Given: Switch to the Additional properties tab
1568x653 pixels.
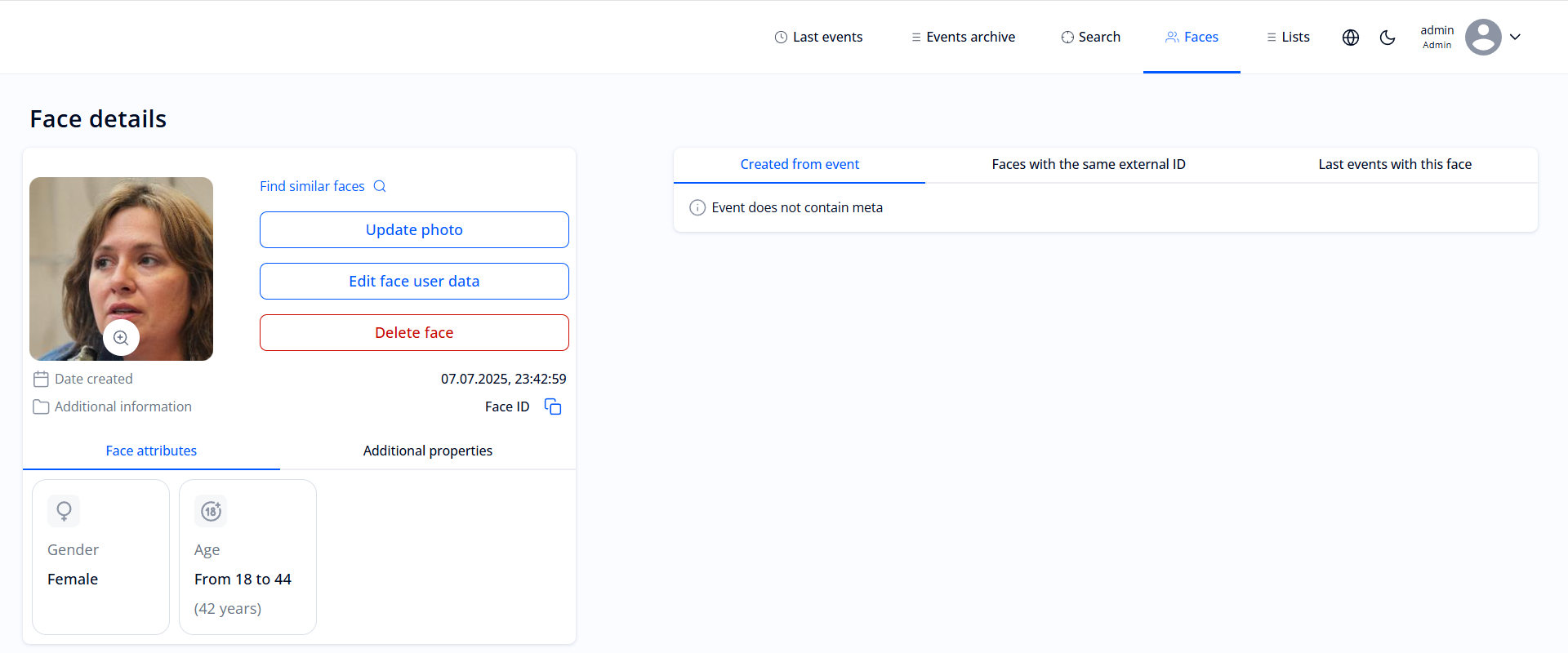Looking at the screenshot, I should click(427, 451).
